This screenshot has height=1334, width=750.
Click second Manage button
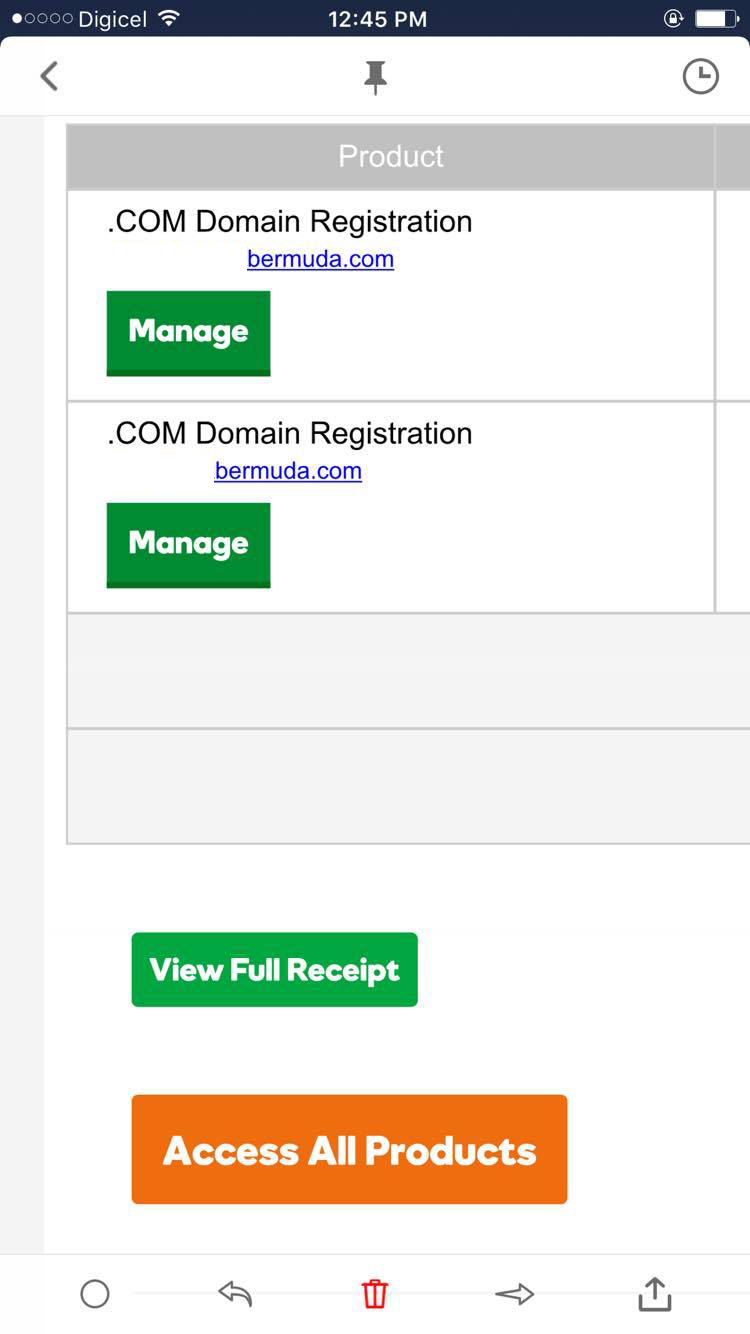coord(188,545)
